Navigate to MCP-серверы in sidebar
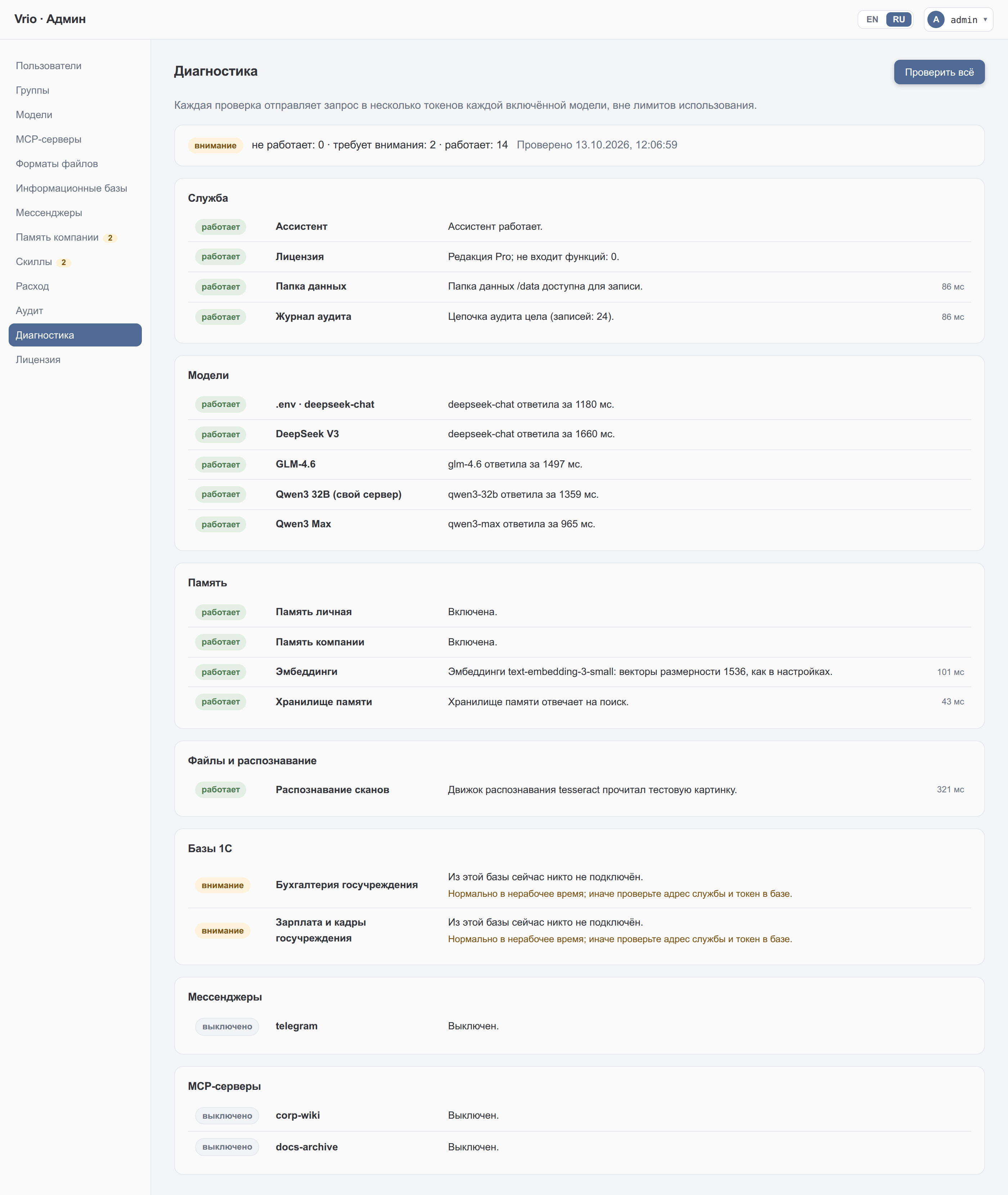This screenshot has height=1195, width=1008. pos(75,139)
